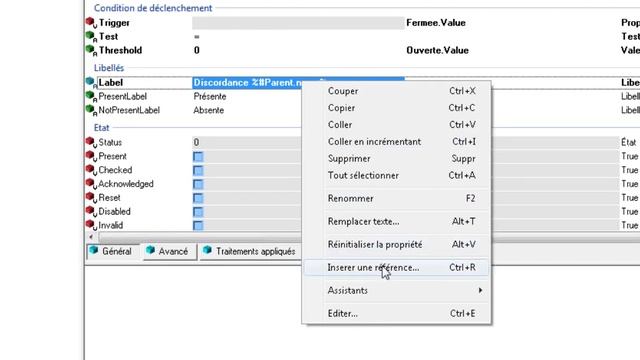Click the red cube icon beside Checked
Image resolution: width=640 pixels, height=360 pixels.
tap(90, 169)
